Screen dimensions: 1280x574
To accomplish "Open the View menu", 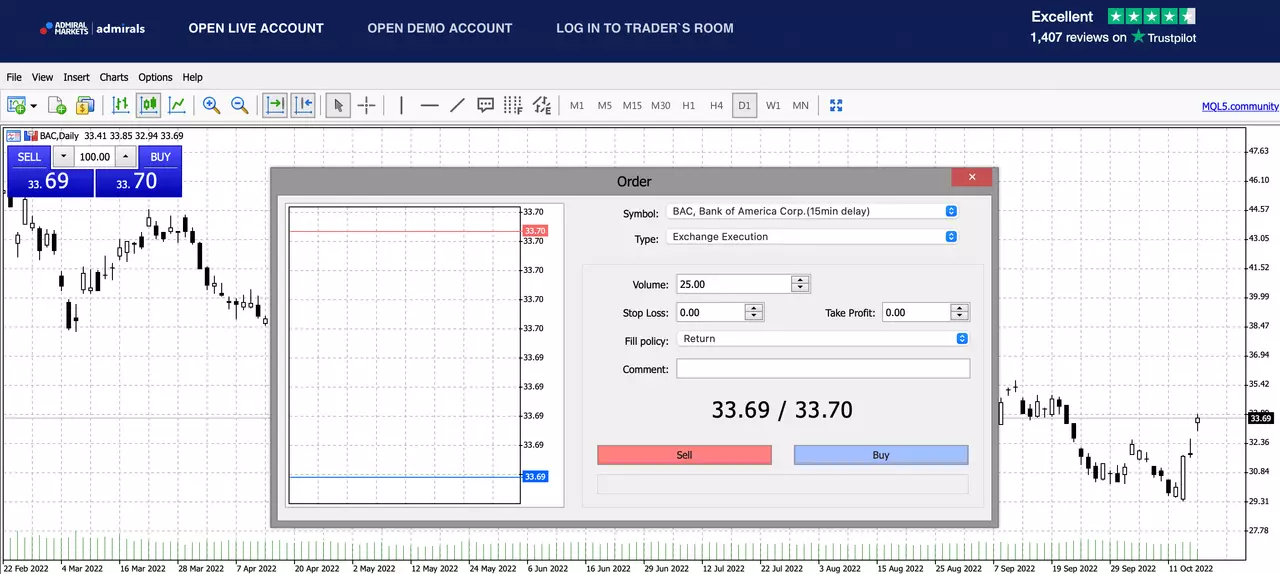I will point(42,77).
